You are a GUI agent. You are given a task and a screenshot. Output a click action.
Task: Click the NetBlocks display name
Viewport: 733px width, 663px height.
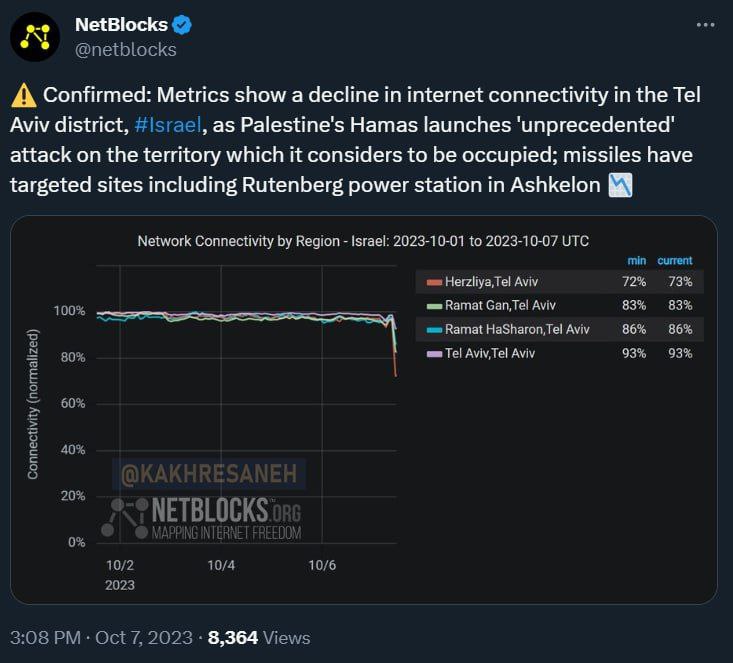point(121,25)
